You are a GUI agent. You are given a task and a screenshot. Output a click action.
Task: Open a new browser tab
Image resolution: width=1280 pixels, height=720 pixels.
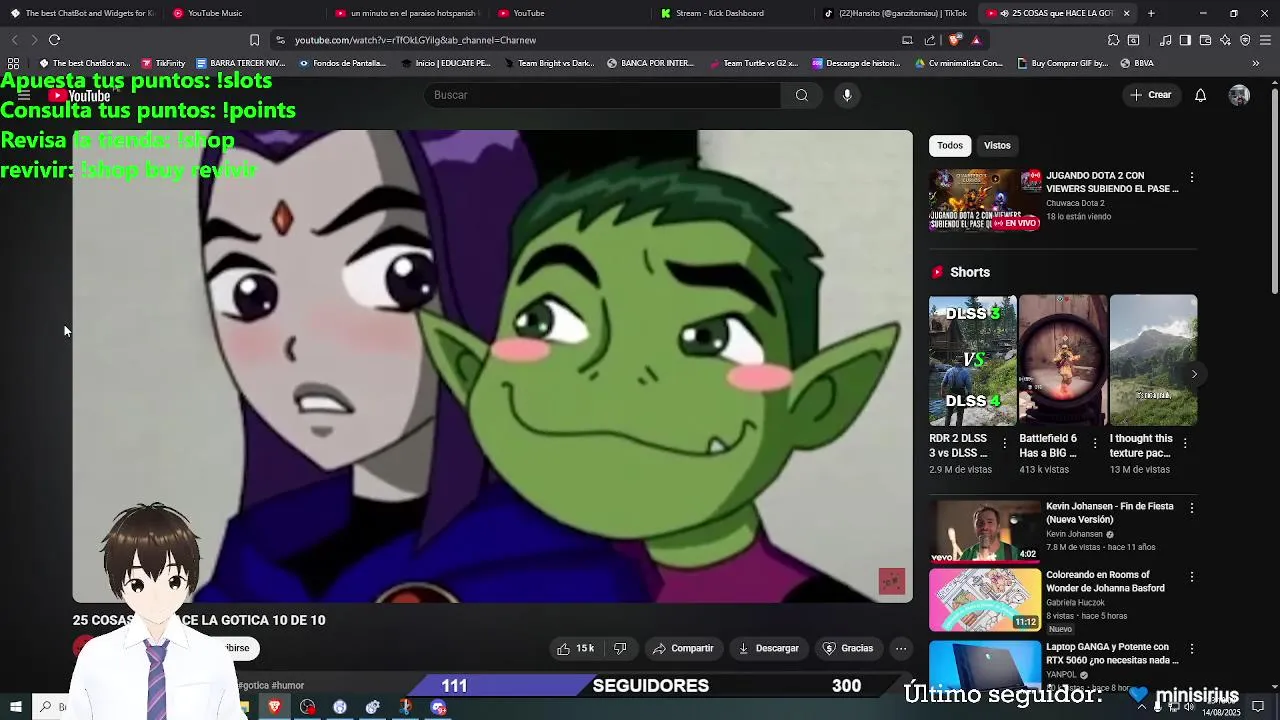click(x=1151, y=13)
